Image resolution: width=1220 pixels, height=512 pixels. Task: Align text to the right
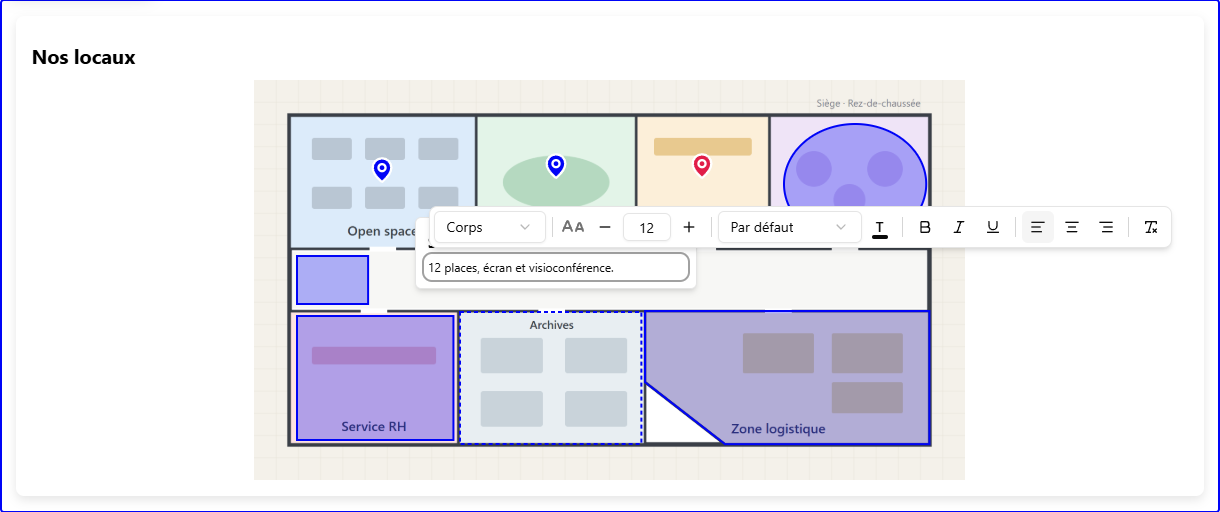click(x=1106, y=227)
